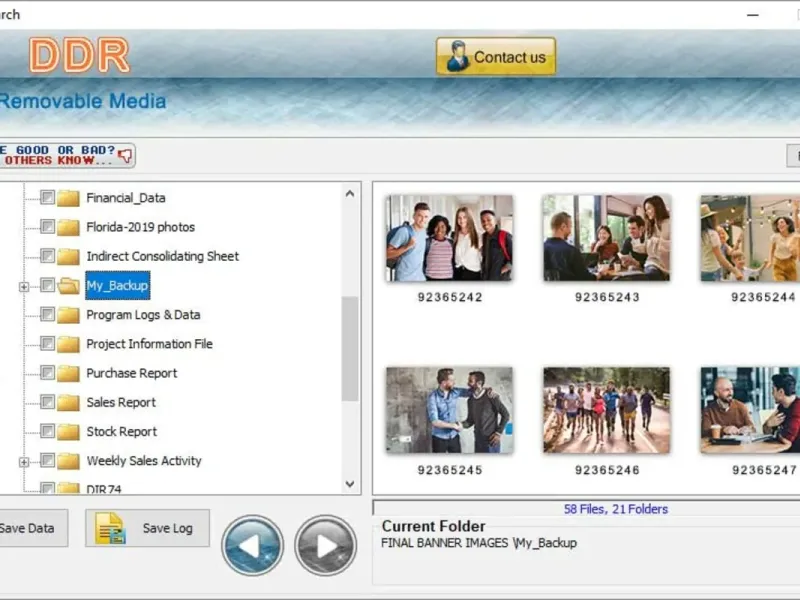Click the Sales Report folder icon

[68, 402]
